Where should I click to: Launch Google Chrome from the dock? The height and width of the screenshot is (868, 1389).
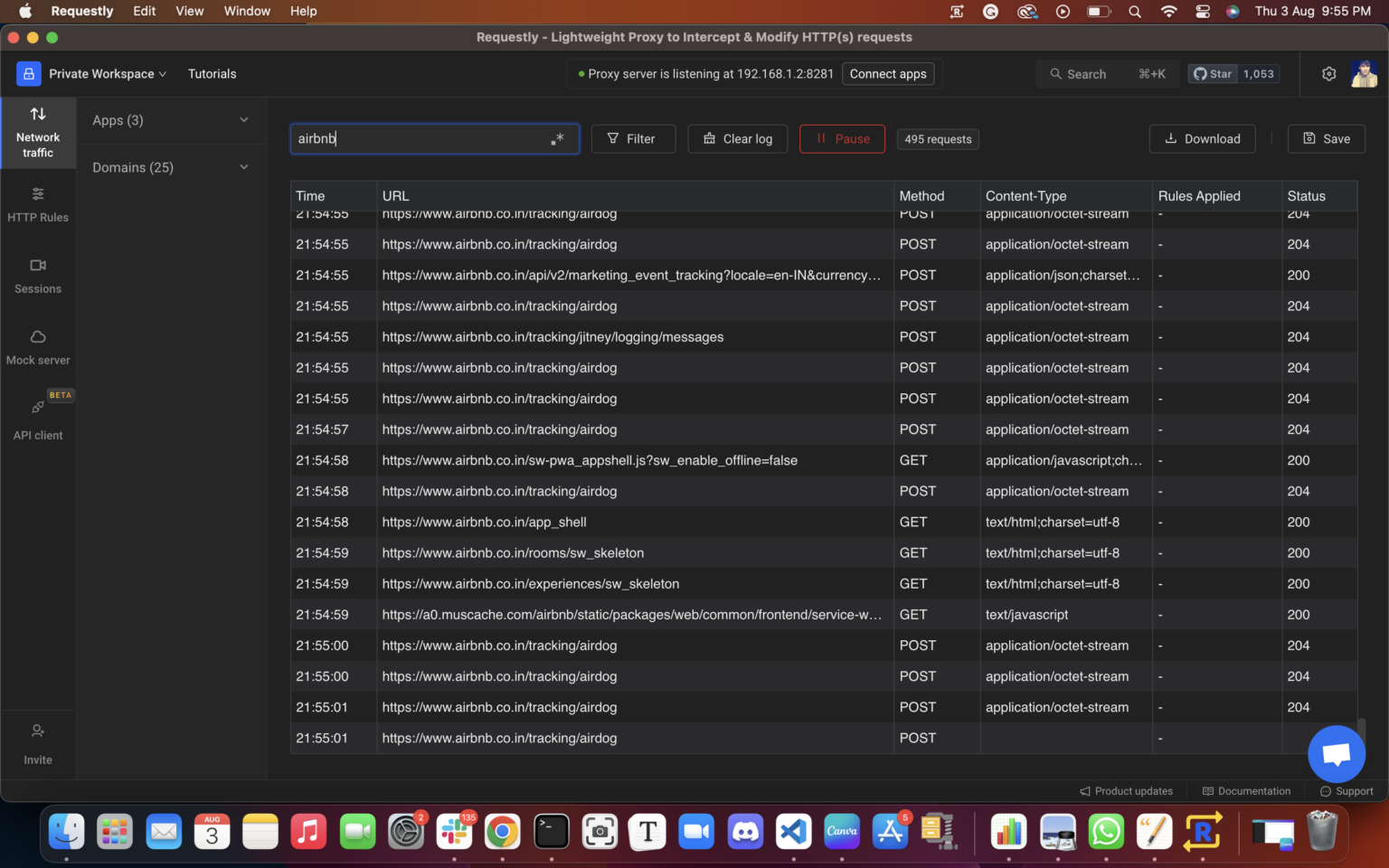(x=502, y=831)
